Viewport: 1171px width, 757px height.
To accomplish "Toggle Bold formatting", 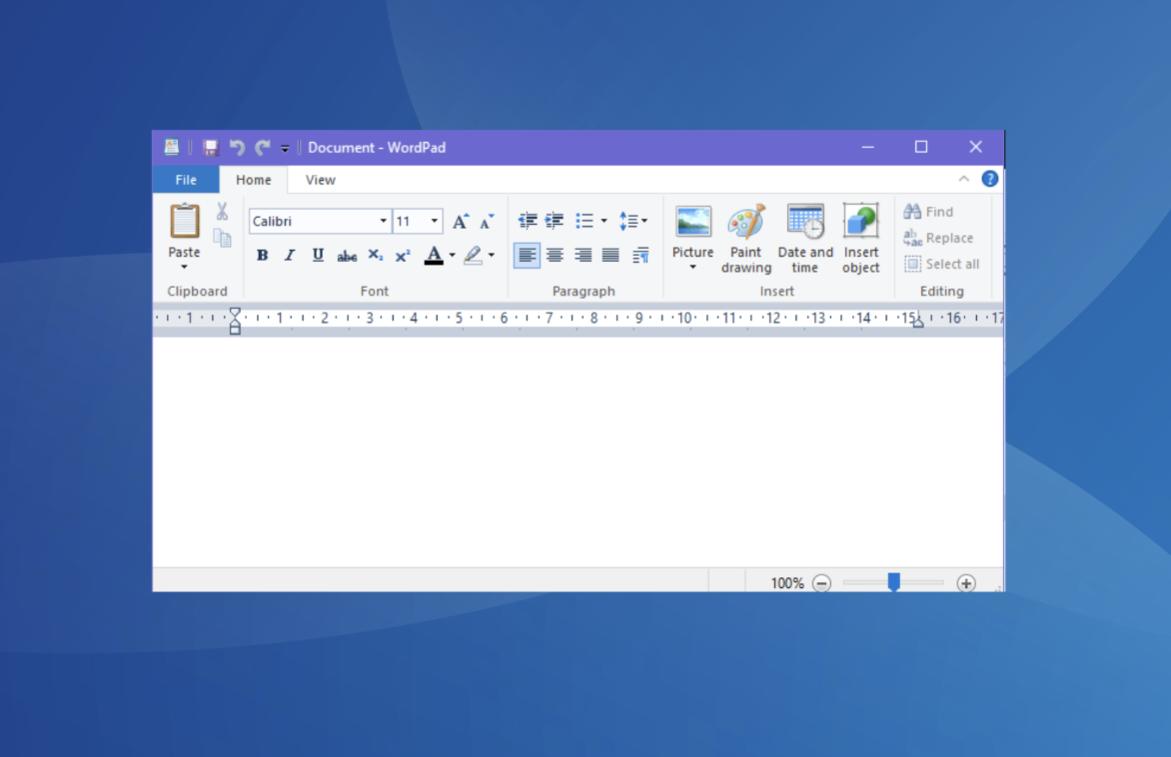I will pos(262,256).
